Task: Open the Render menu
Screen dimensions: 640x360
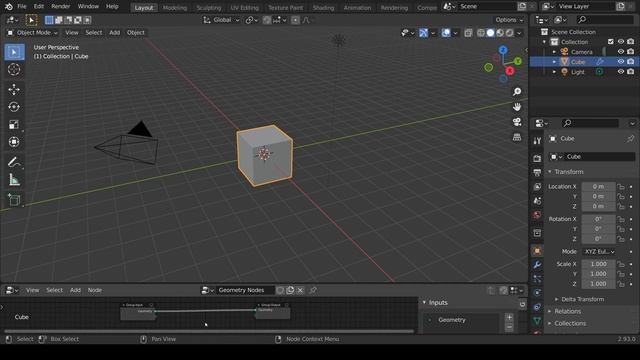Action: (x=60, y=7)
